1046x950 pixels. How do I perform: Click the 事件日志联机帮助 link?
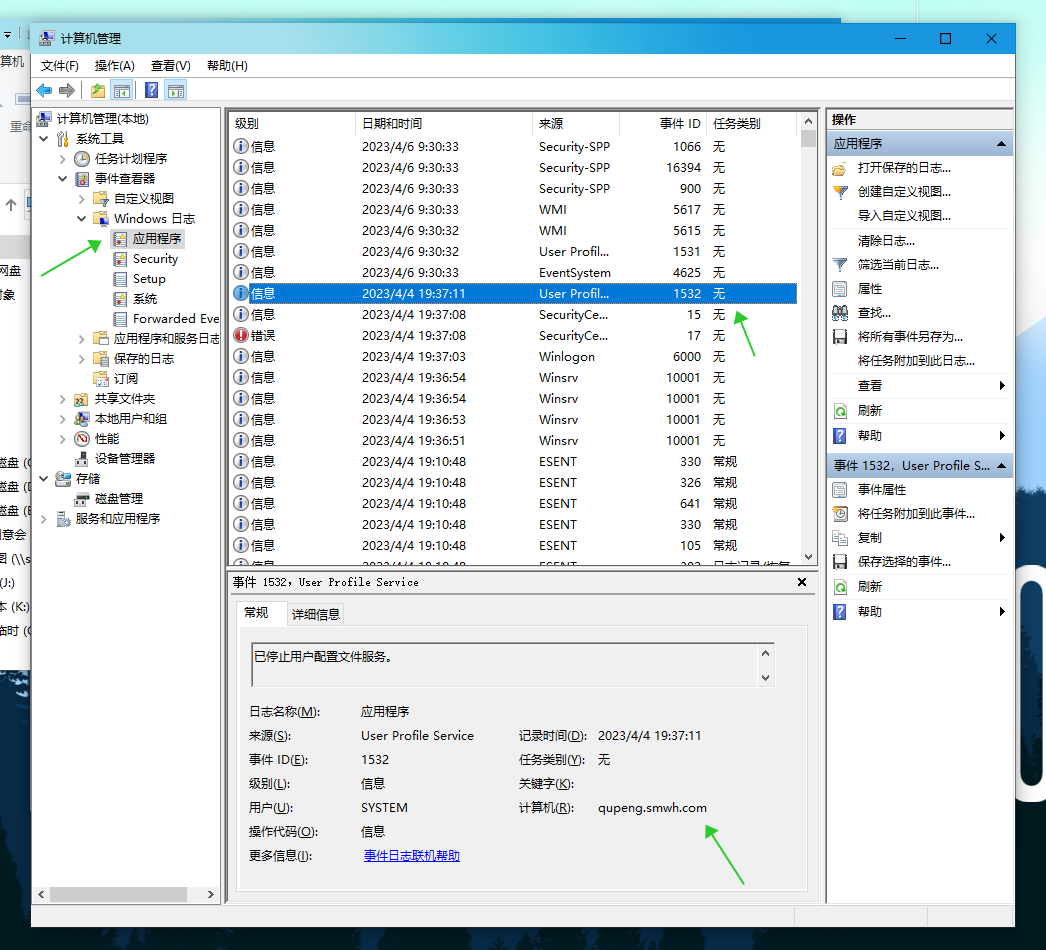coord(411,856)
